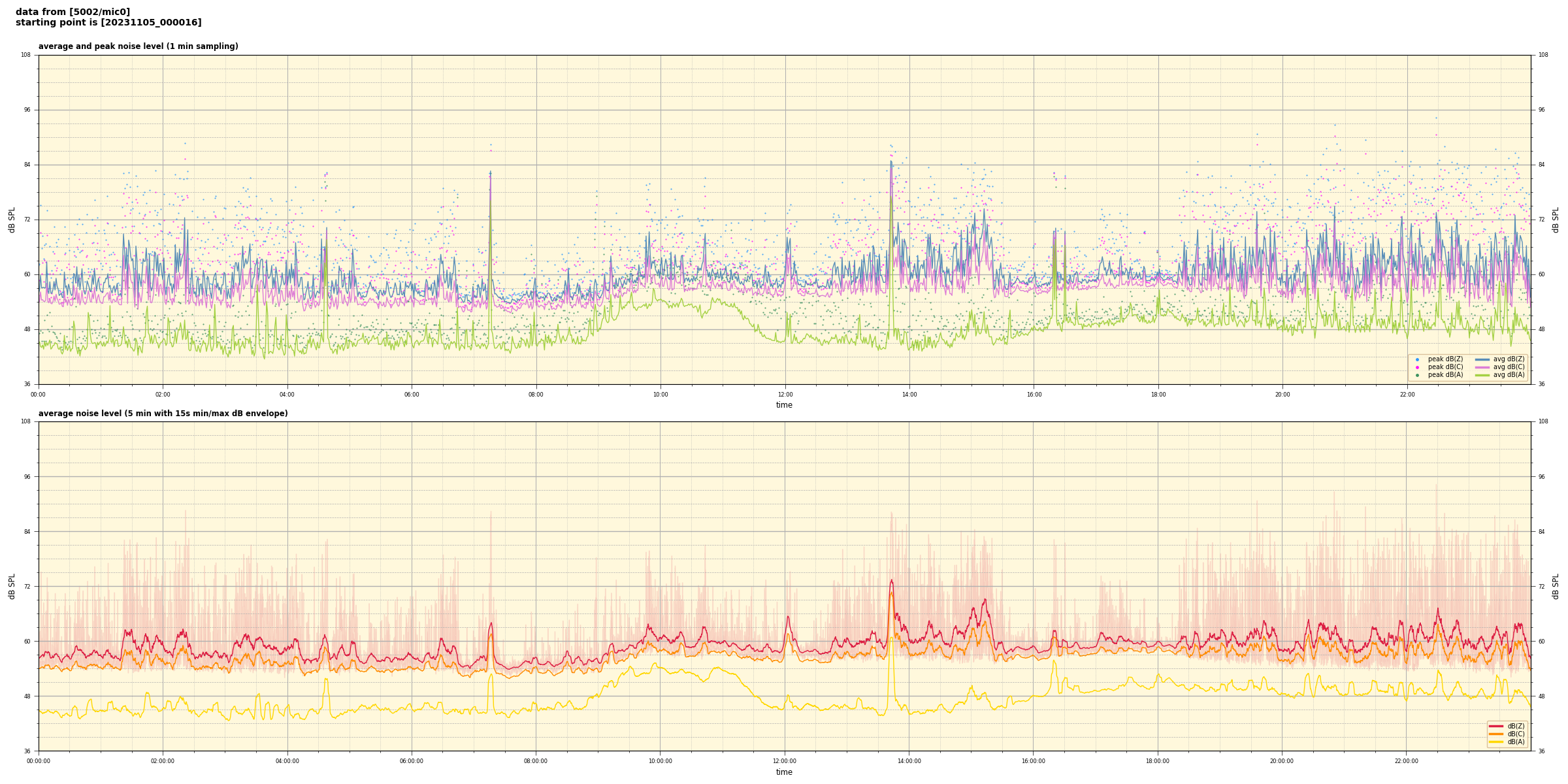Click bottom chart's right 'dB SPL' axis label
1568x784 pixels.
click(1556, 586)
